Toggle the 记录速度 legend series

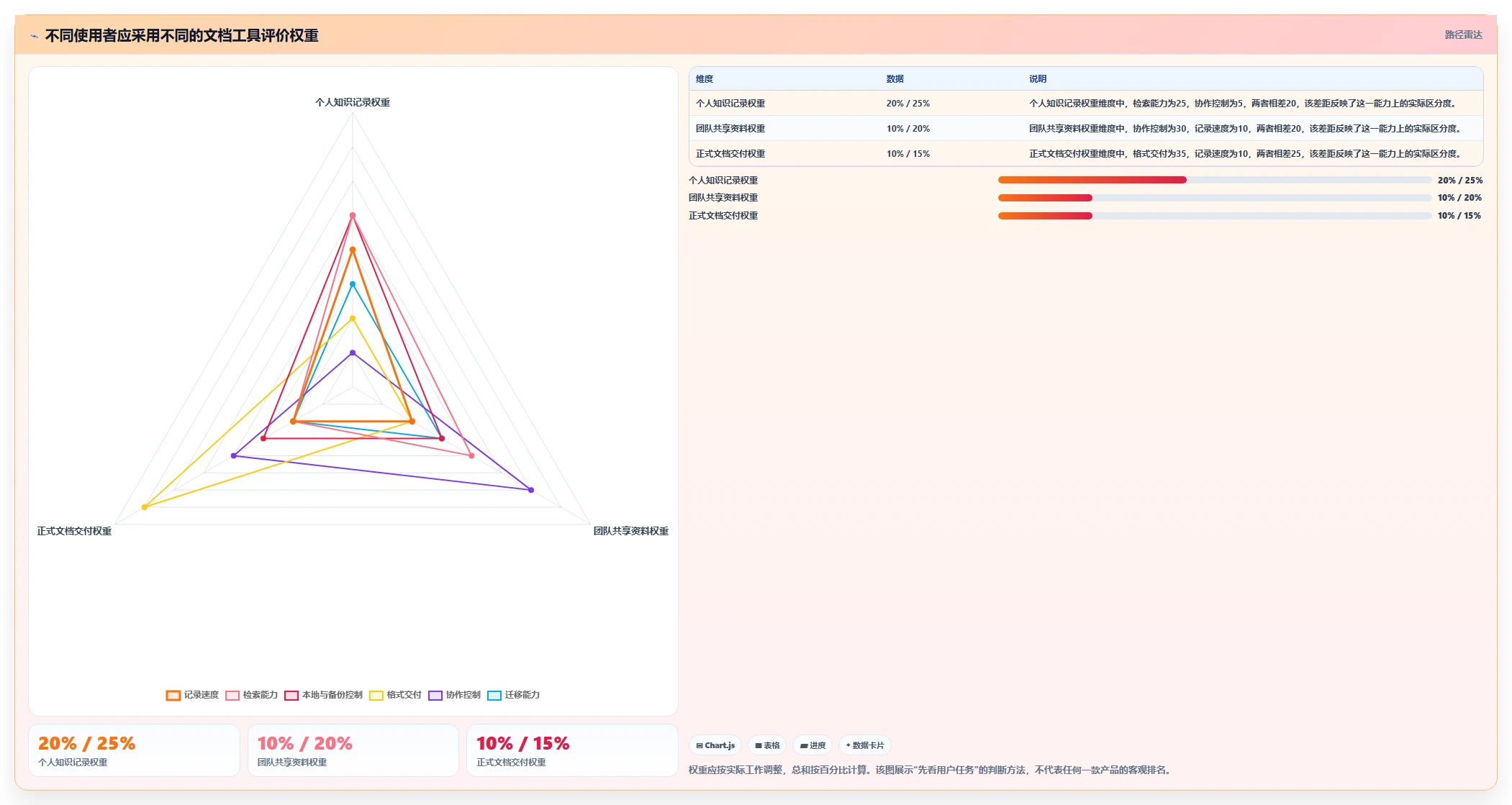pos(192,695)
